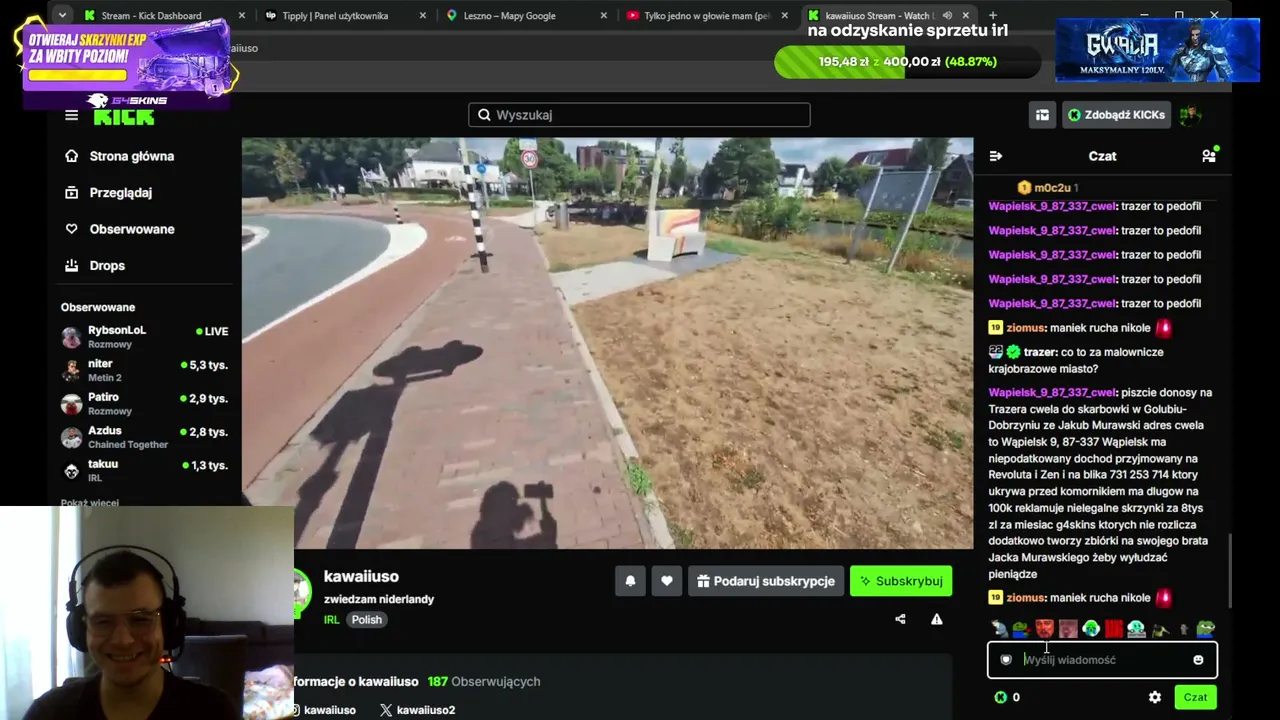Collapse the chat panel with the arrow icon
1280x720 pixels.
(x=995, y=156)
